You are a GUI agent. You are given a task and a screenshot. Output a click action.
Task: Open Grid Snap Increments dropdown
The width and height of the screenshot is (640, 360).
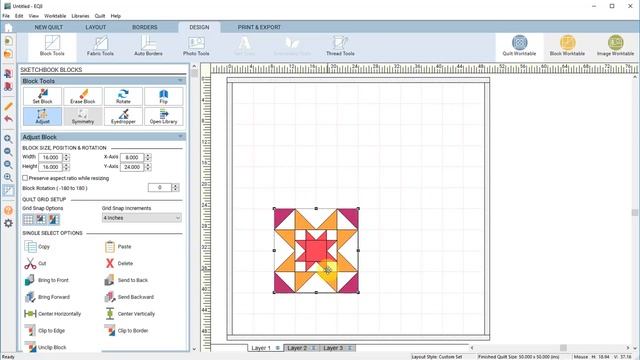tap(141, 218)
